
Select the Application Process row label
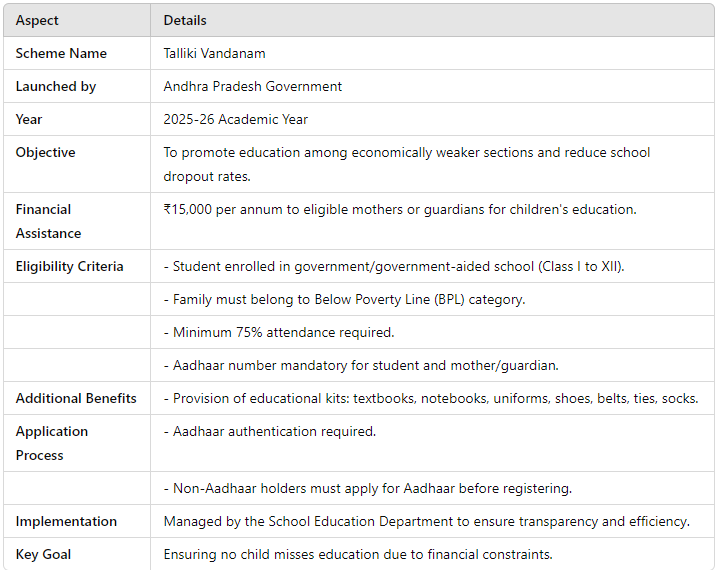[x=52, y=443]
